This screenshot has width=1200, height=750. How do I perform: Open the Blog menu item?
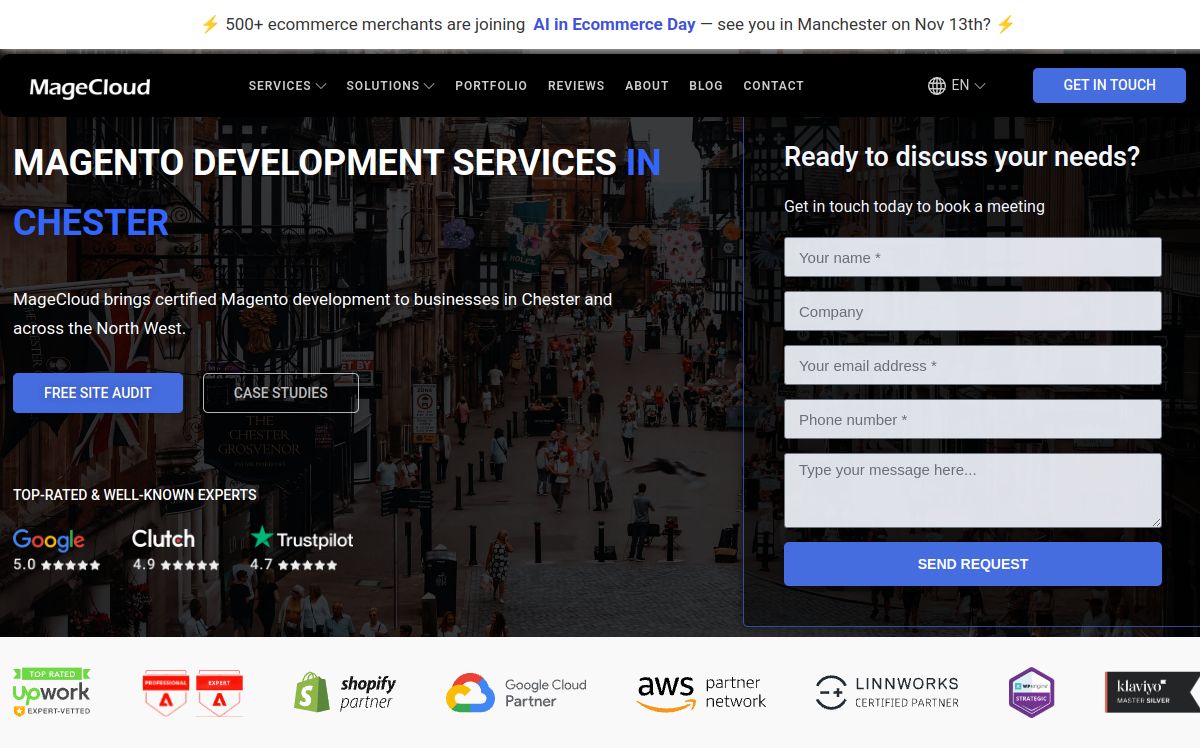point(706,86)
